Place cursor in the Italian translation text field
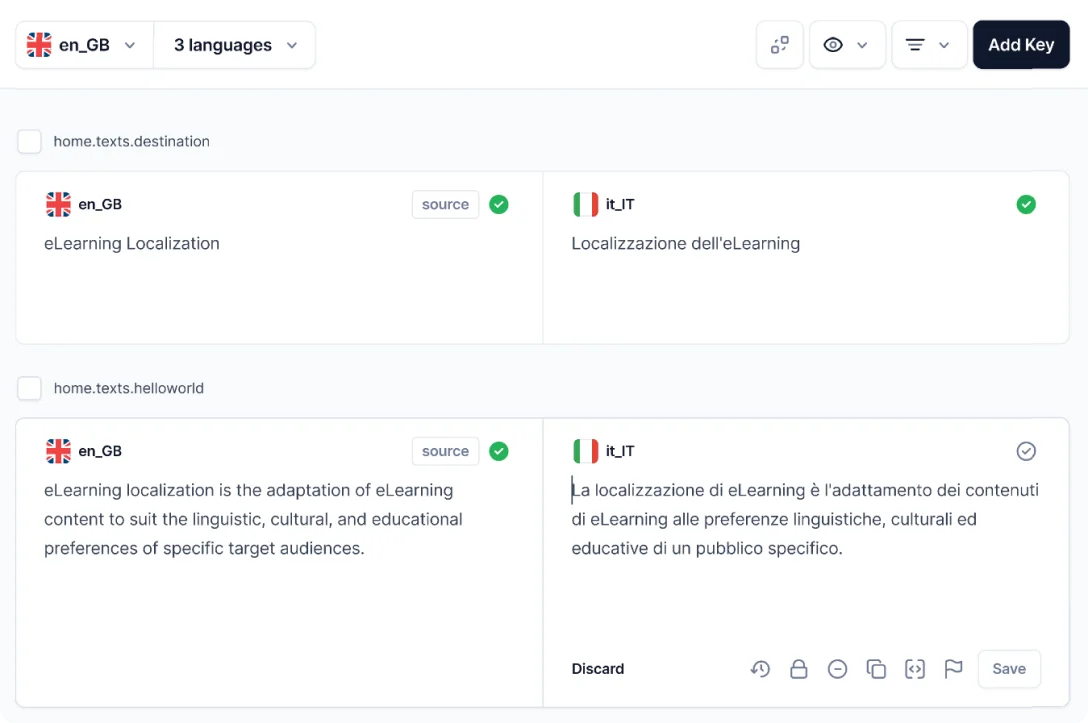The height and width of the screenshot is (723, 1088). coord(800,519)
